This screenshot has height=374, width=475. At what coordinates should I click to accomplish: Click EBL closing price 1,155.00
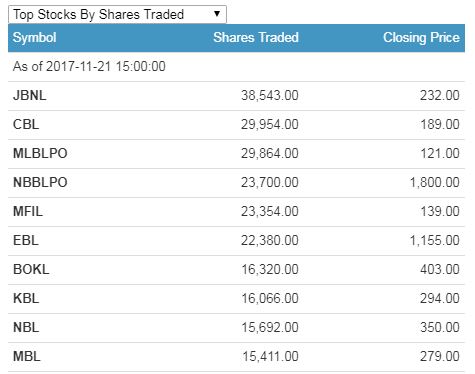coord(434,241)
